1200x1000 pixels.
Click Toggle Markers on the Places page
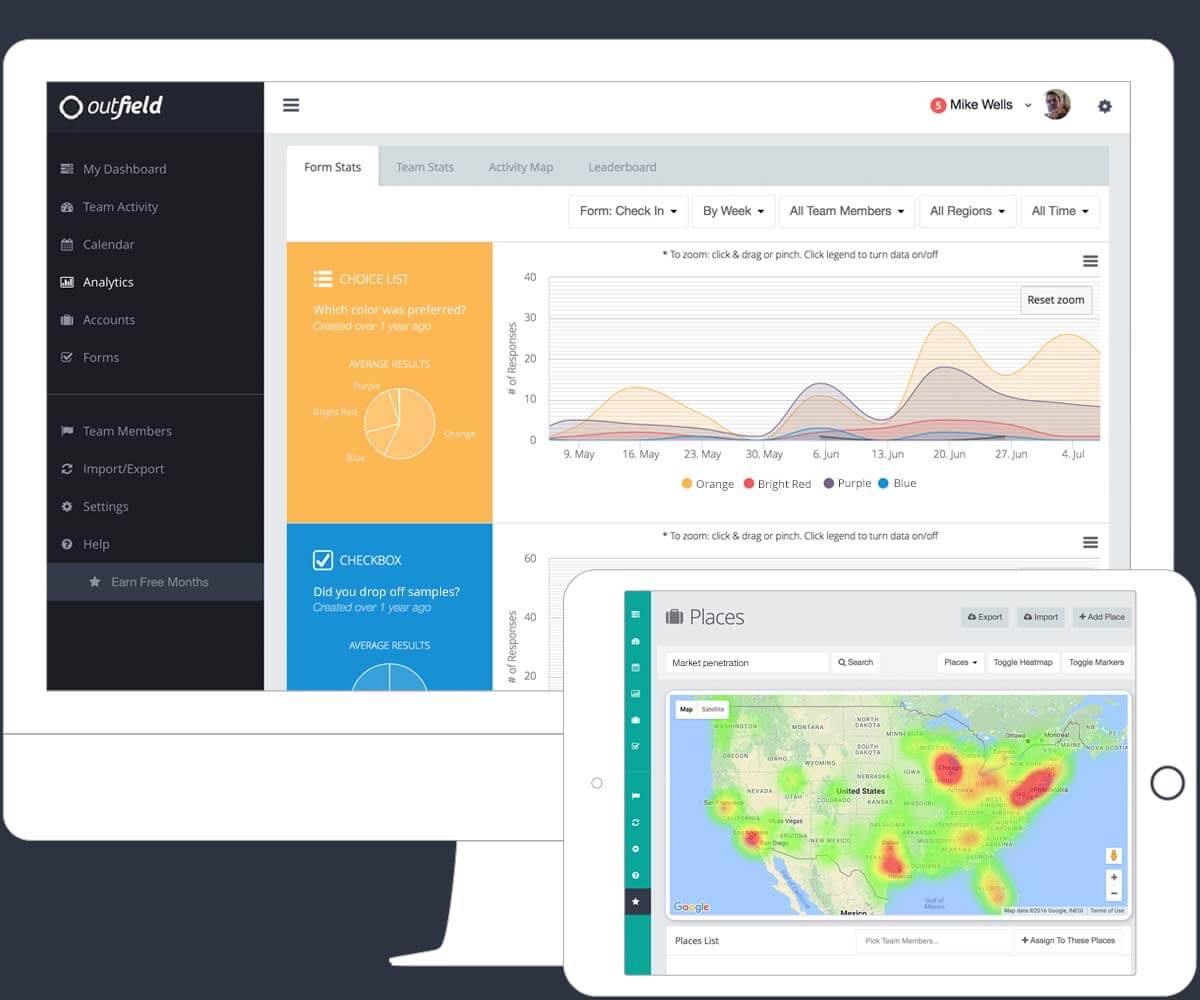(x=1096, y=662)
